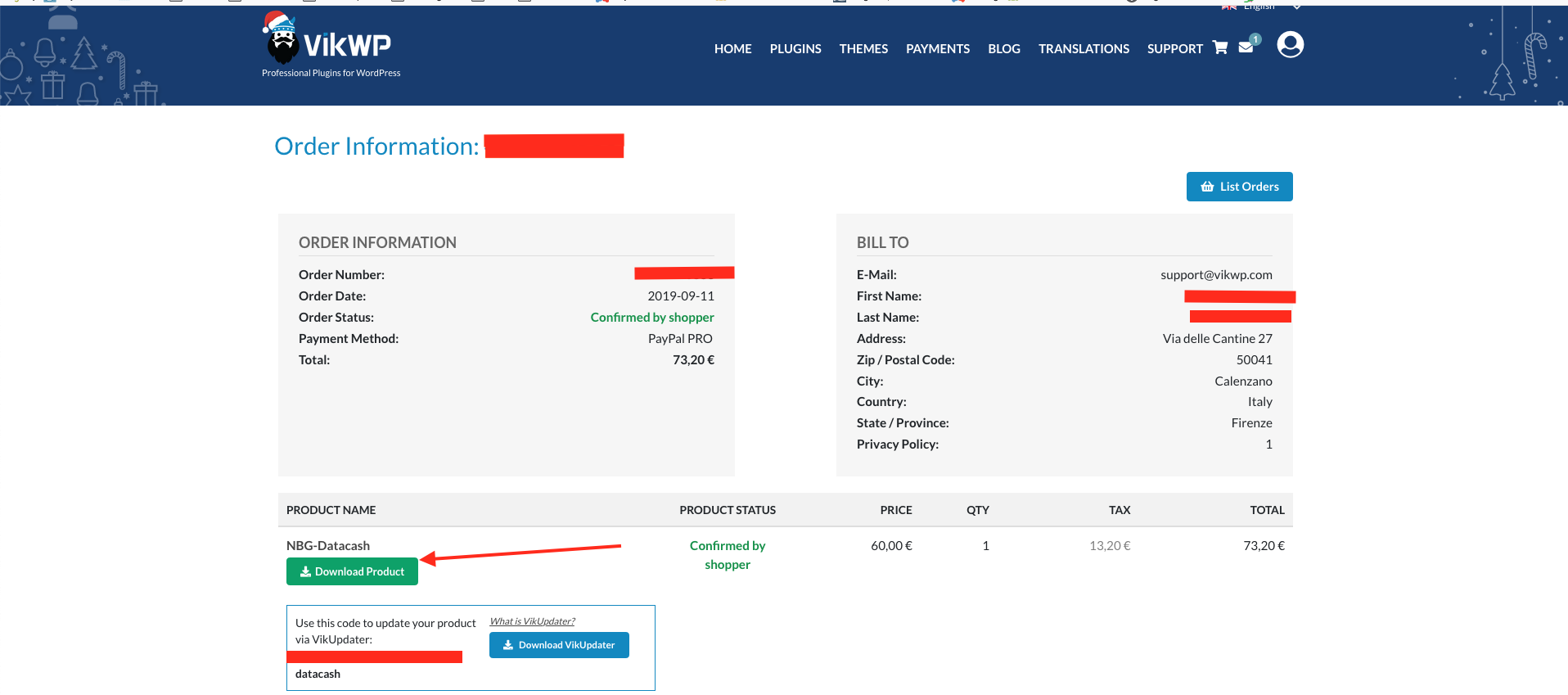Open the user account avatar icon

pyautogui.click(x=1290, y=45)
